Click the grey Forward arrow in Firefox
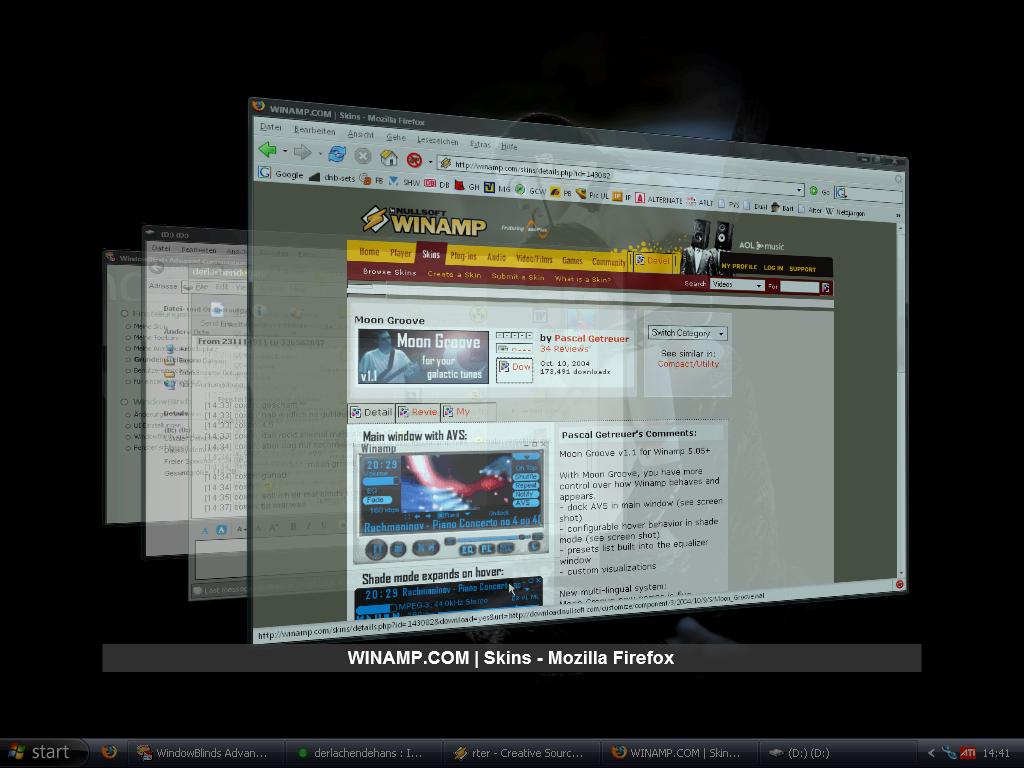Viewport: 1024px width, 768px height. coord(302,152)
